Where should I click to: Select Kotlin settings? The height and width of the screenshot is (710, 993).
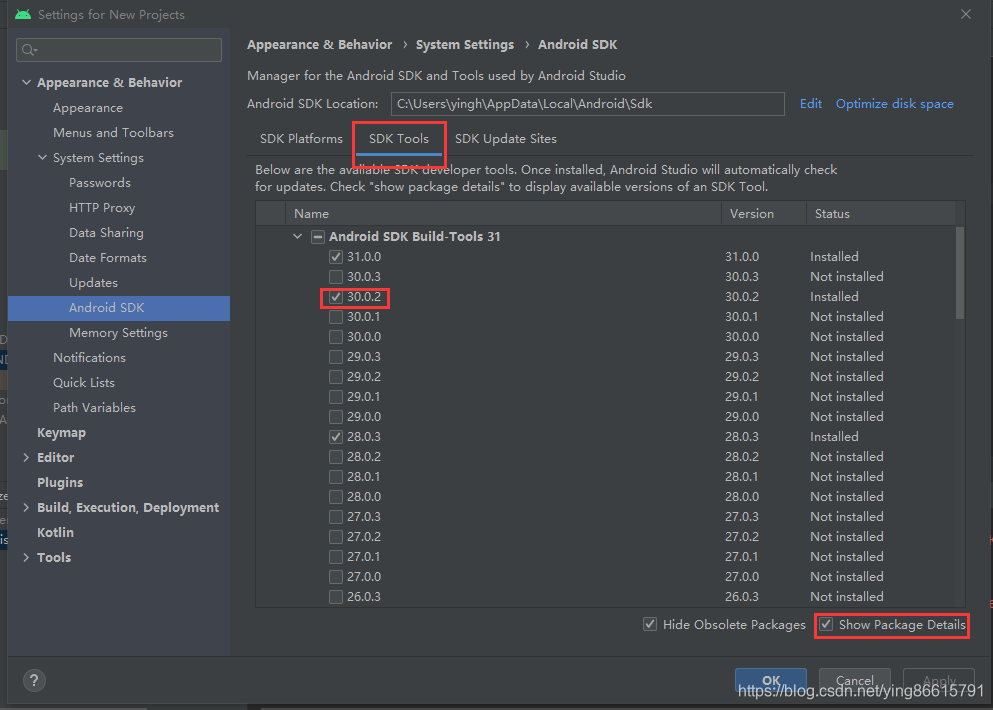[55, 532]
